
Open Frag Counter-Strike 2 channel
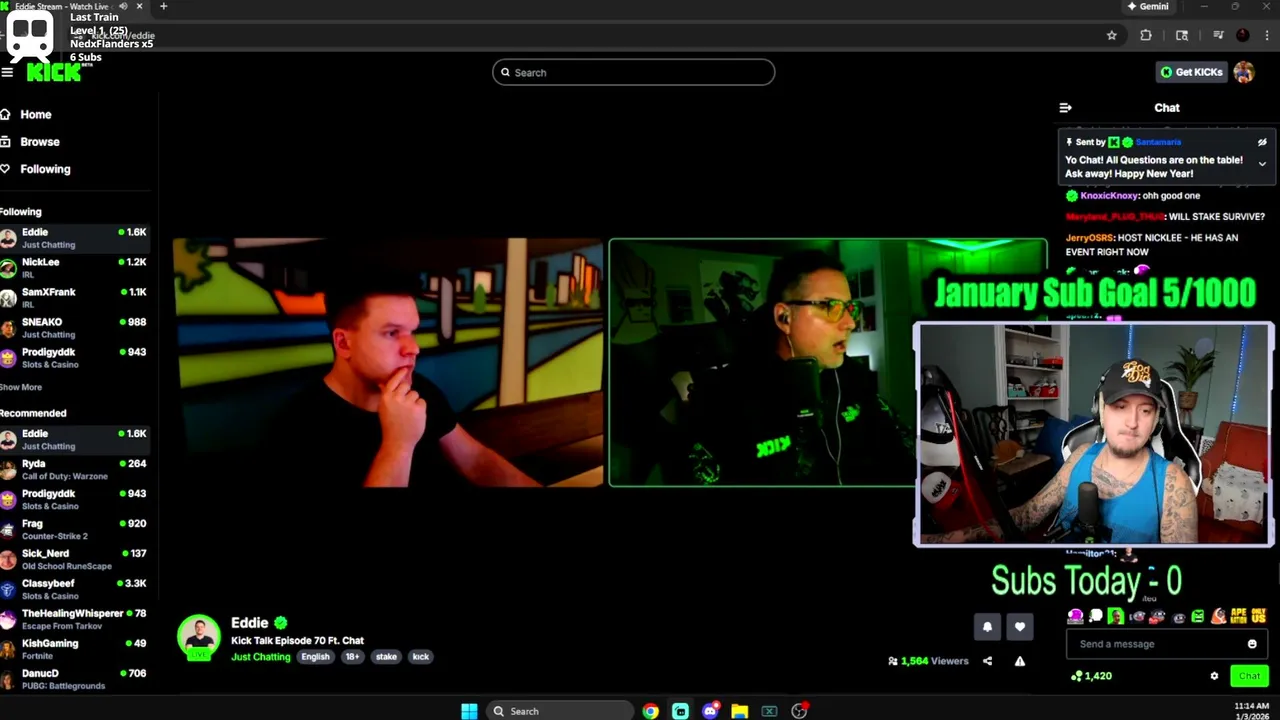(74, 529)
